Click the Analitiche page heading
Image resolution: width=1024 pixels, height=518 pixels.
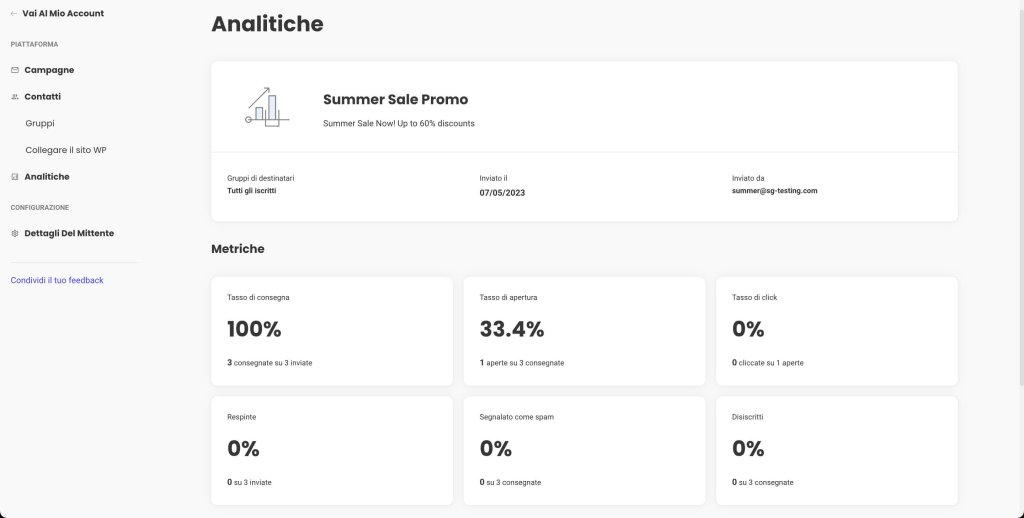point(267,24)
